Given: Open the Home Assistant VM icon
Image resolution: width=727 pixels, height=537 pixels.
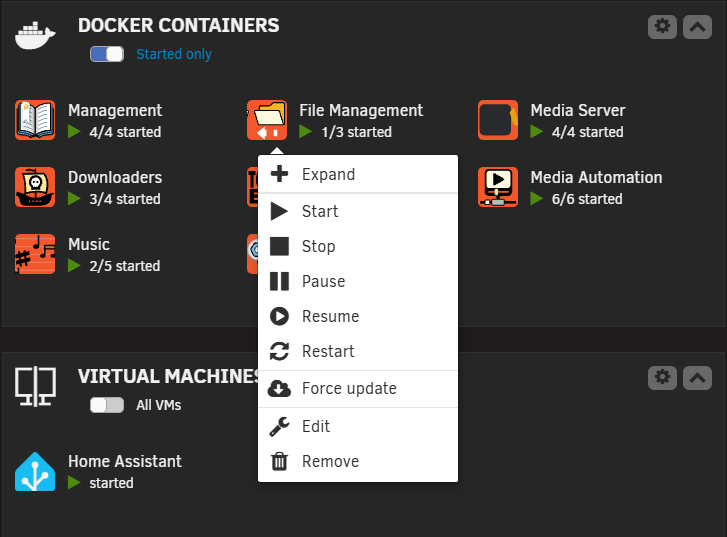Looking at the screenshot, I should coord(35,471).
